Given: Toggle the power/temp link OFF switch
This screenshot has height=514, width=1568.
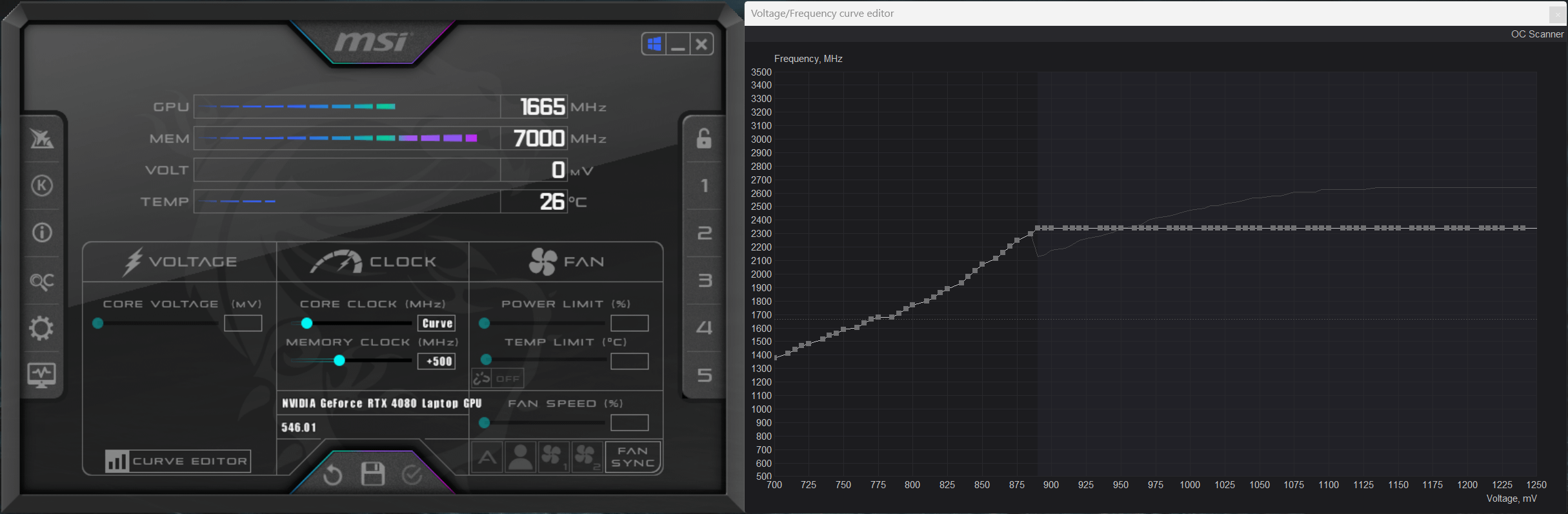Looking at the screenshot, I should pyautogui.click(x=498, y=378).
